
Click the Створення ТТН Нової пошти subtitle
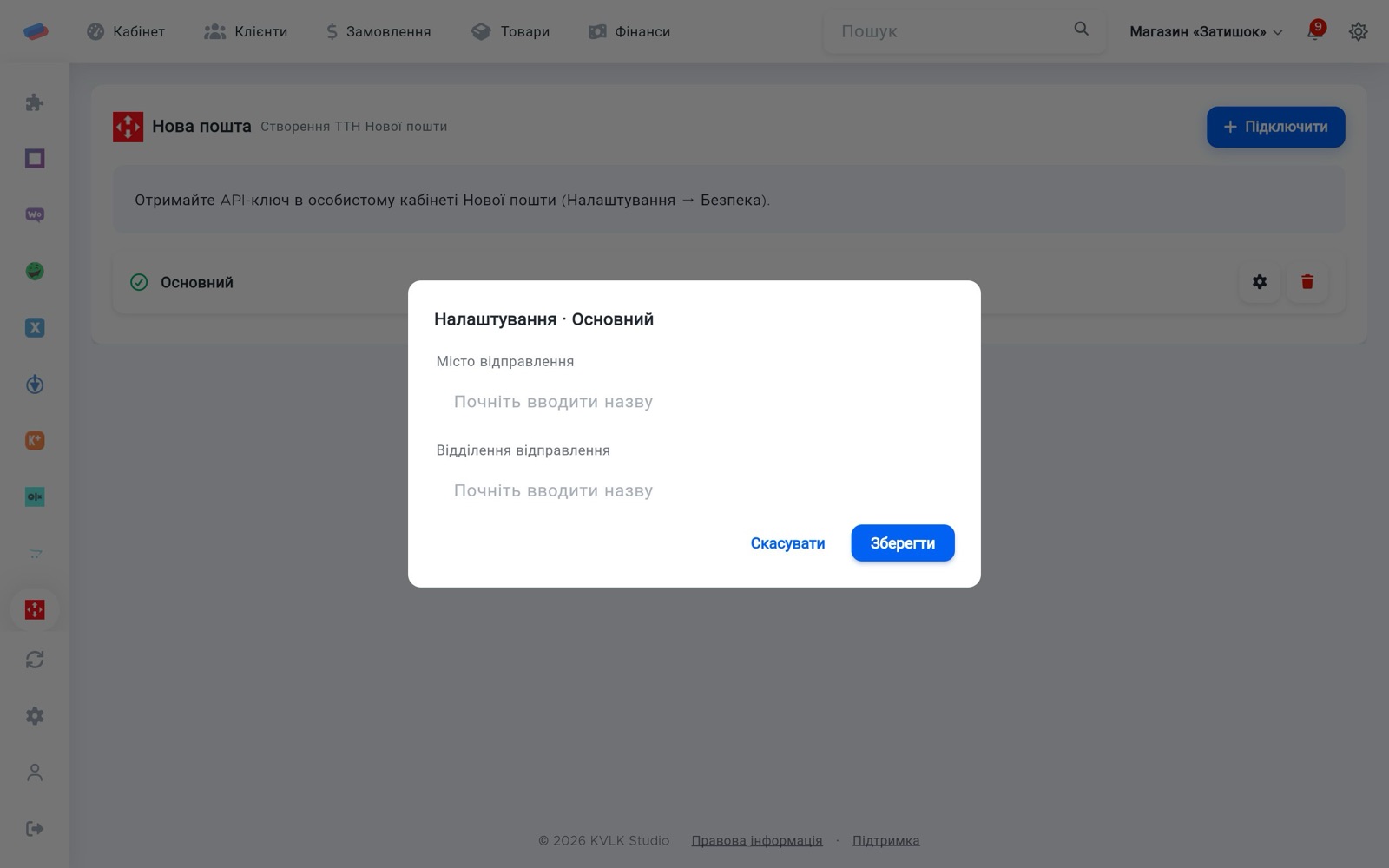[x=354, y=127]
